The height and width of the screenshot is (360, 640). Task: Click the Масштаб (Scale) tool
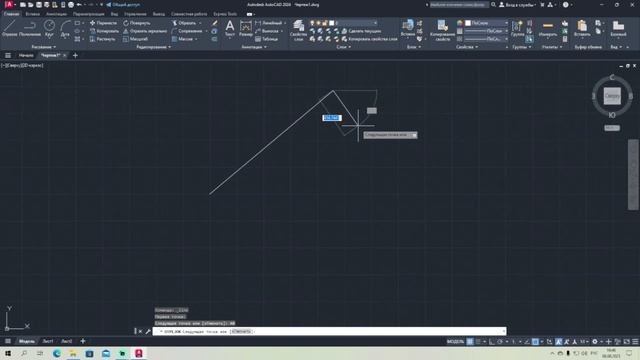(x=136, y=39)
